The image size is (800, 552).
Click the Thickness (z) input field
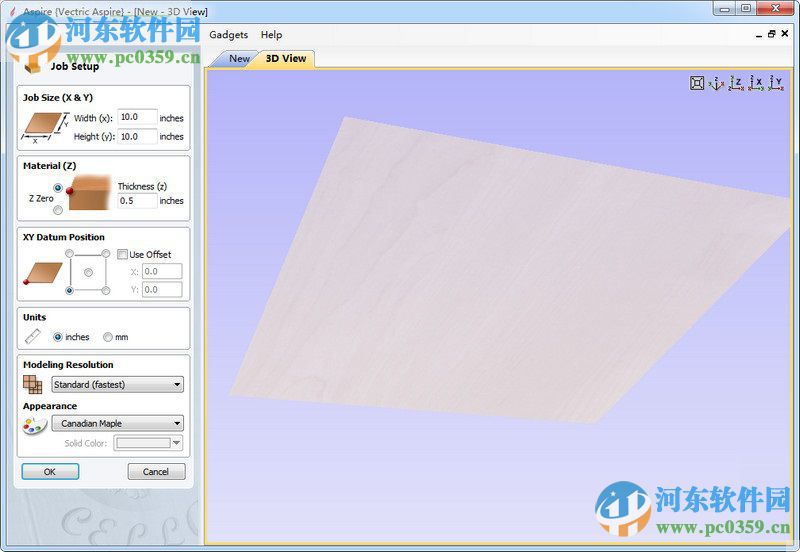pos(137,200)
